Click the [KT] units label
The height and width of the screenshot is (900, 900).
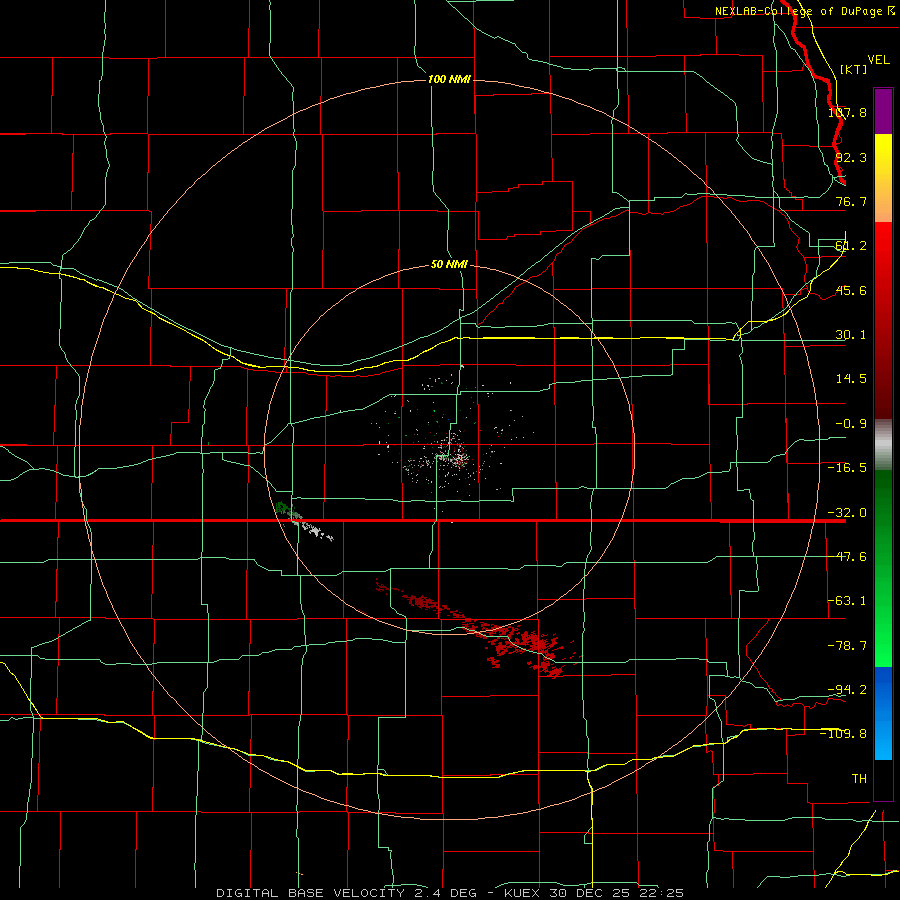tap(854, 69)
